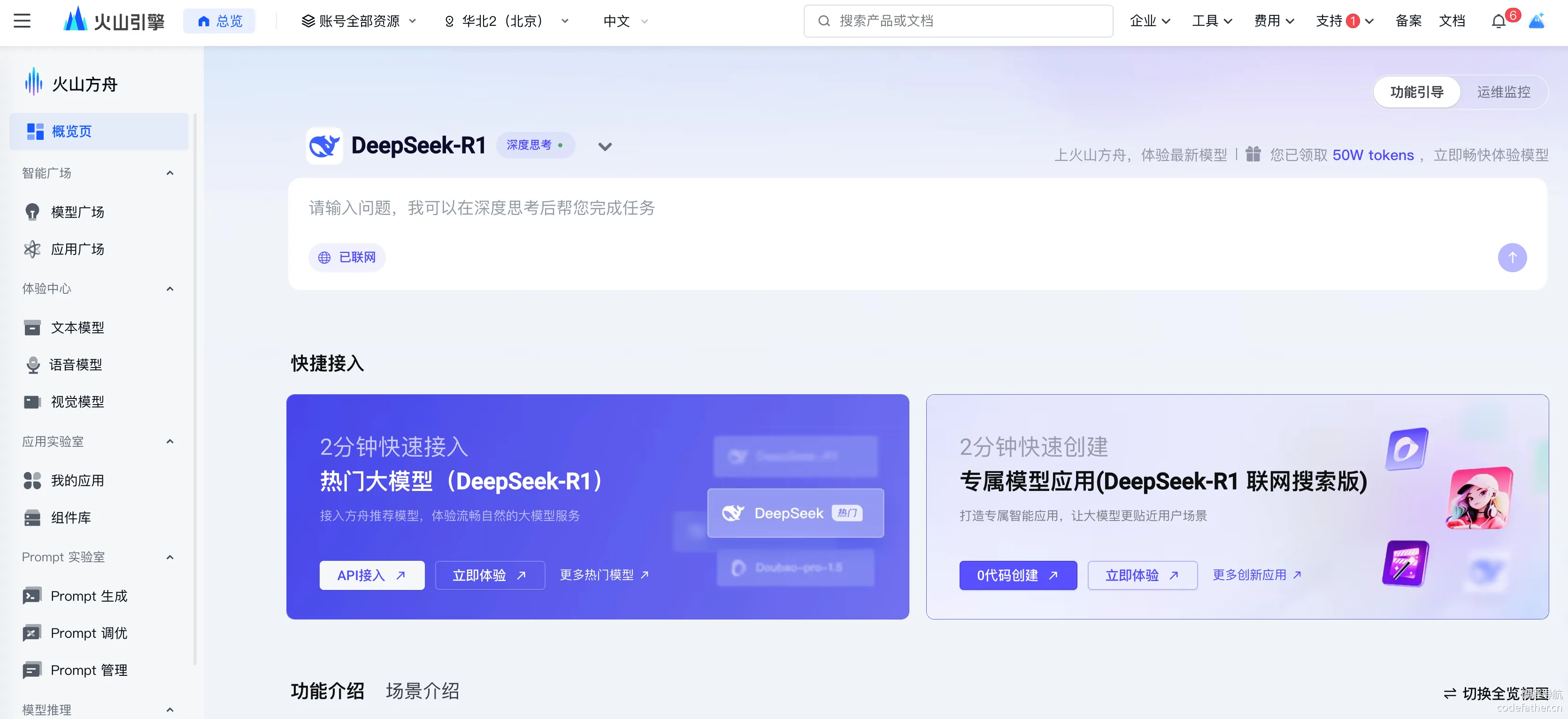
Task: Click the API接入 button
Action: coord(372,575)
